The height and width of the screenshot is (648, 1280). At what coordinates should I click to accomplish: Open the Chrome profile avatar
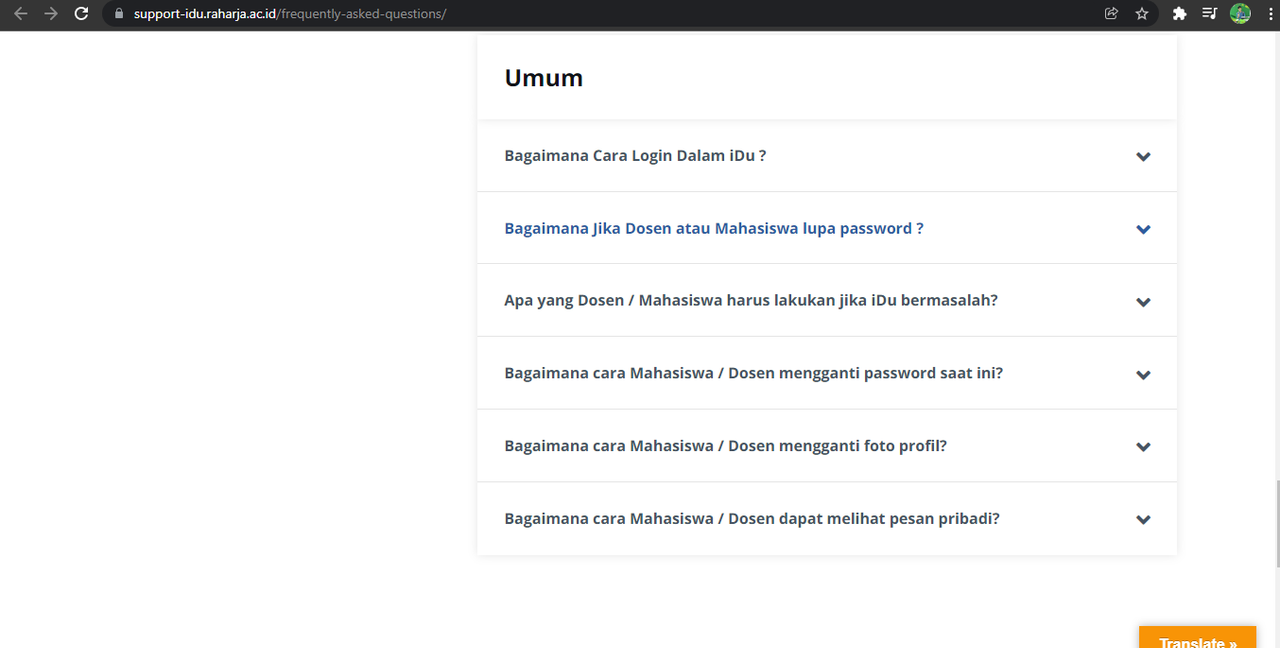point(1240,14)
